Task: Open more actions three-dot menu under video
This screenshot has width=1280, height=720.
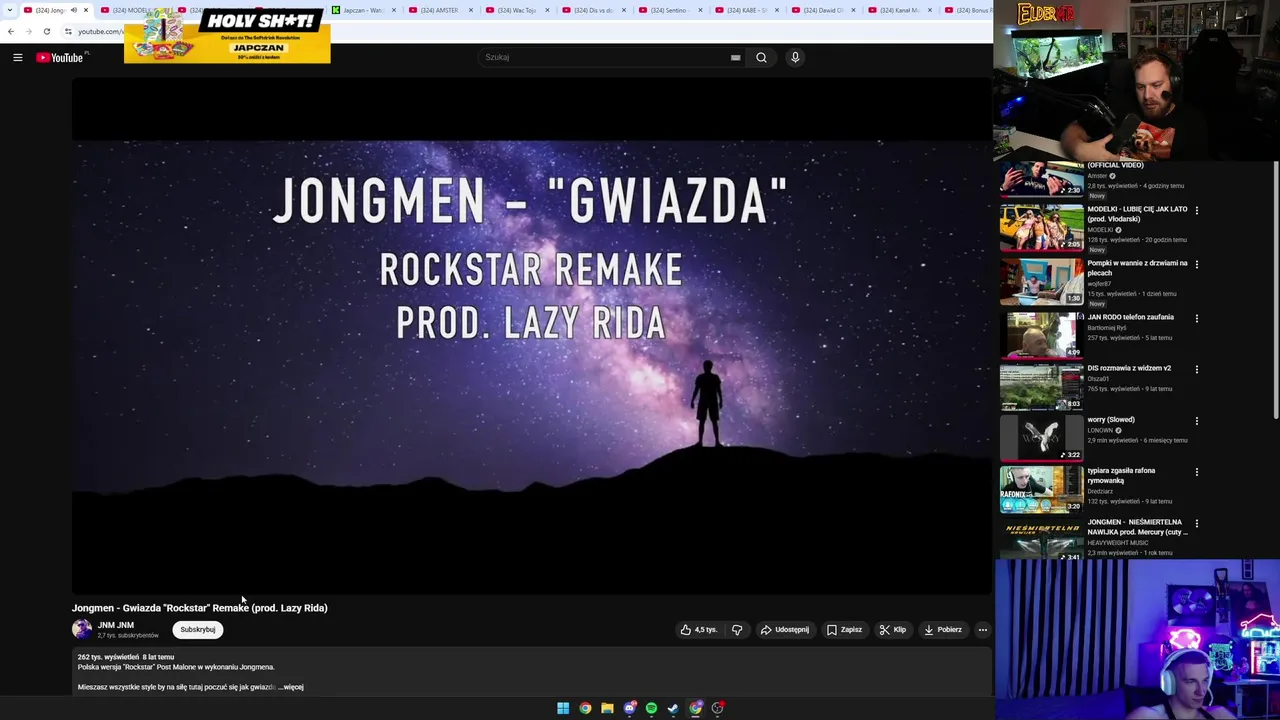Action: pyautogui.click(x=983, y=630)
